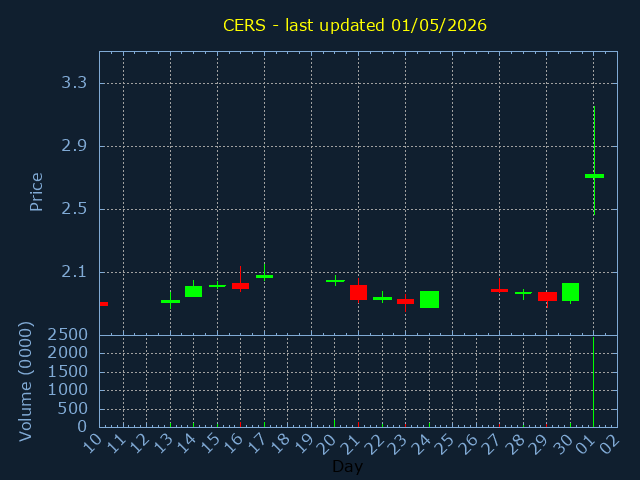Click the 2000 volume axis label
This screenshot has height=480, width=640.
[x=68, y=353]
